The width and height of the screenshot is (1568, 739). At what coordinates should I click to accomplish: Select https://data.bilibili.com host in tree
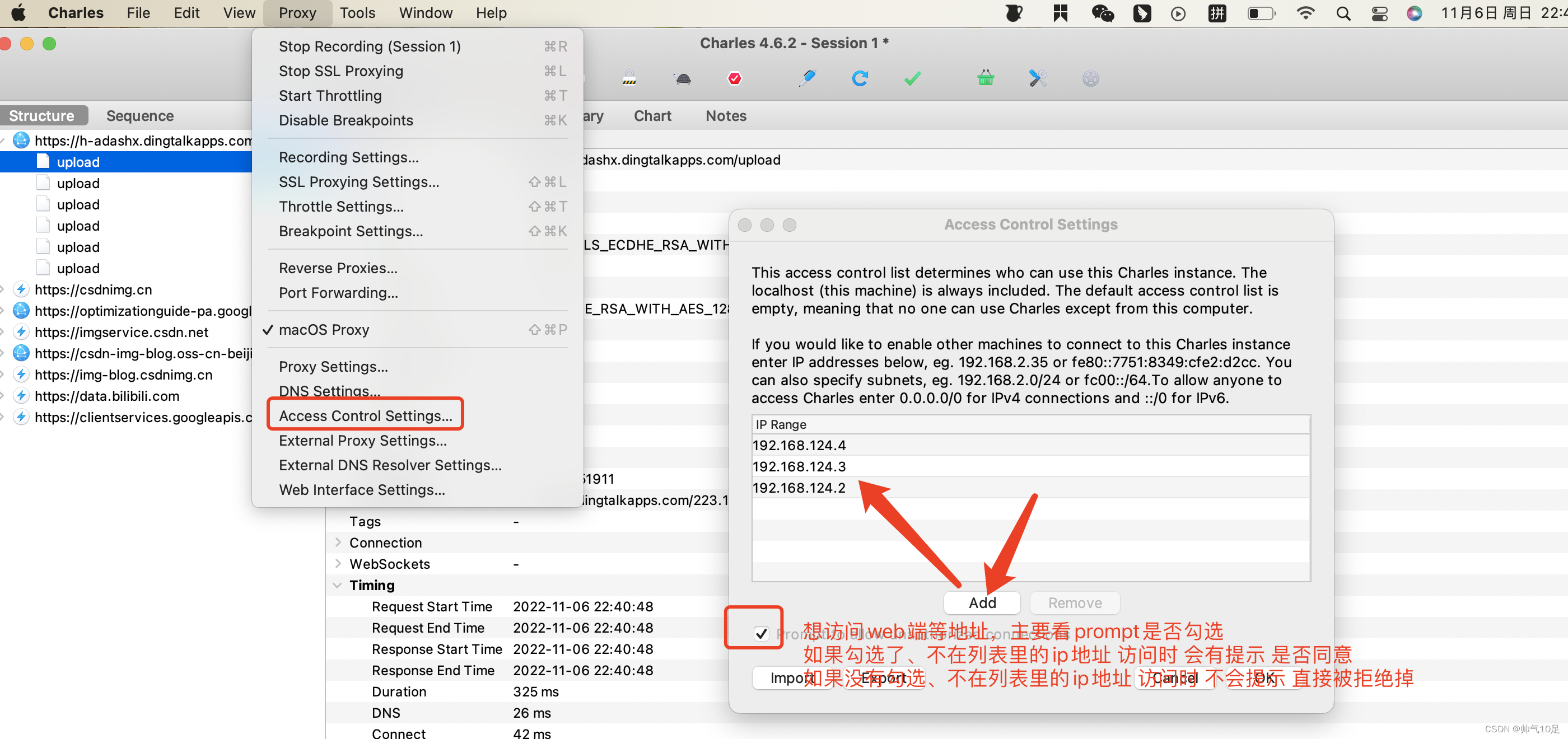click(x=107, y=396)
